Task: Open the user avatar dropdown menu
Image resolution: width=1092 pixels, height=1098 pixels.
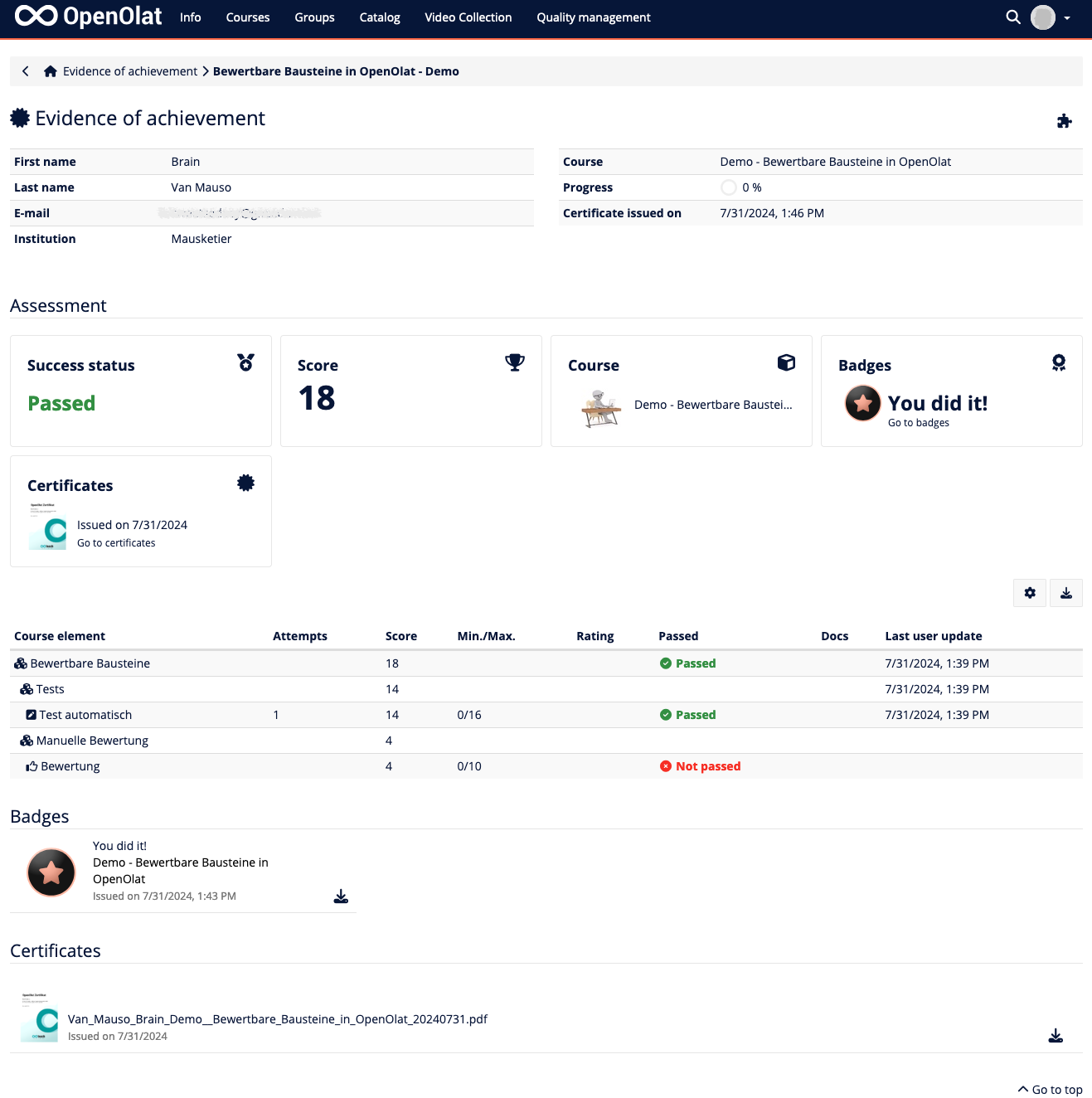Action: tap(1051, 17)
